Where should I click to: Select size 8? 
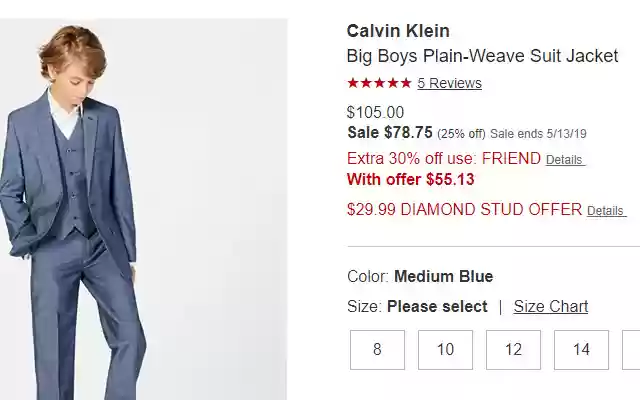click(x=377, y=350)
